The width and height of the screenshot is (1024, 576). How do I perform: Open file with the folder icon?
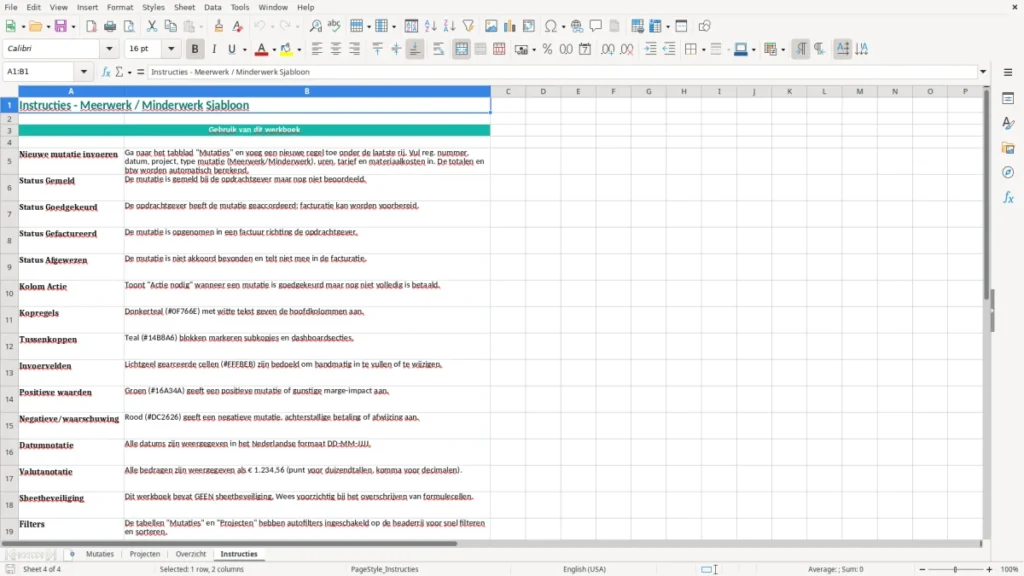[35, 26]
